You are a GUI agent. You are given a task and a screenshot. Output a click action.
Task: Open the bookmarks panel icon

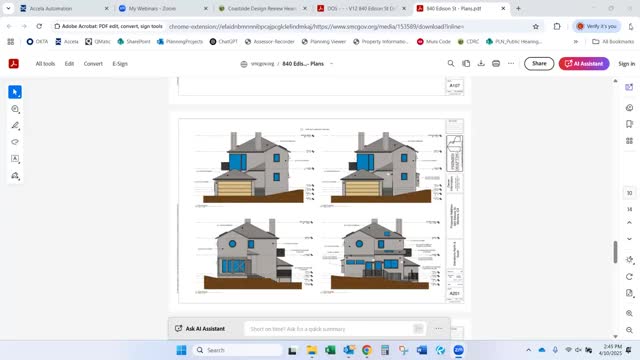point(629,124)
